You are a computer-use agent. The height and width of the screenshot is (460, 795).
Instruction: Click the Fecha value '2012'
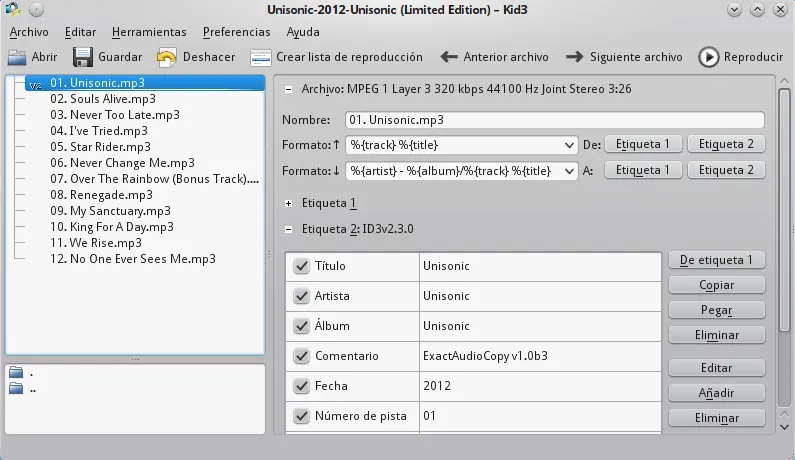tap(540, 386)
